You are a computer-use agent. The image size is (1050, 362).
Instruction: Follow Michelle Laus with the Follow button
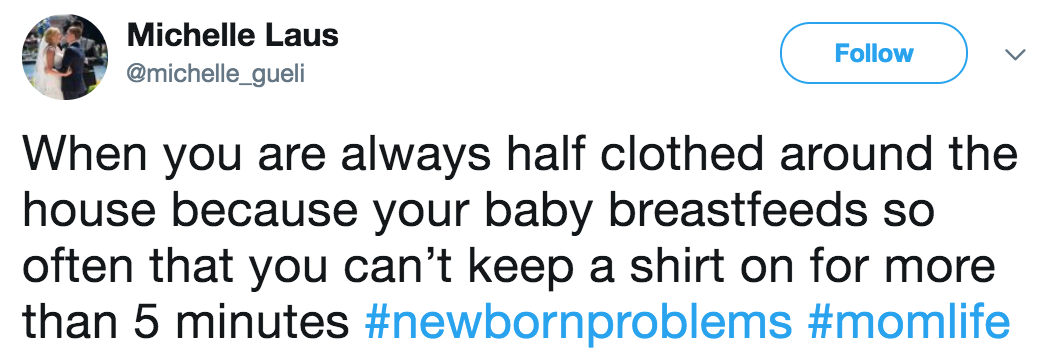pyautogui.click(x=874, y=53)
